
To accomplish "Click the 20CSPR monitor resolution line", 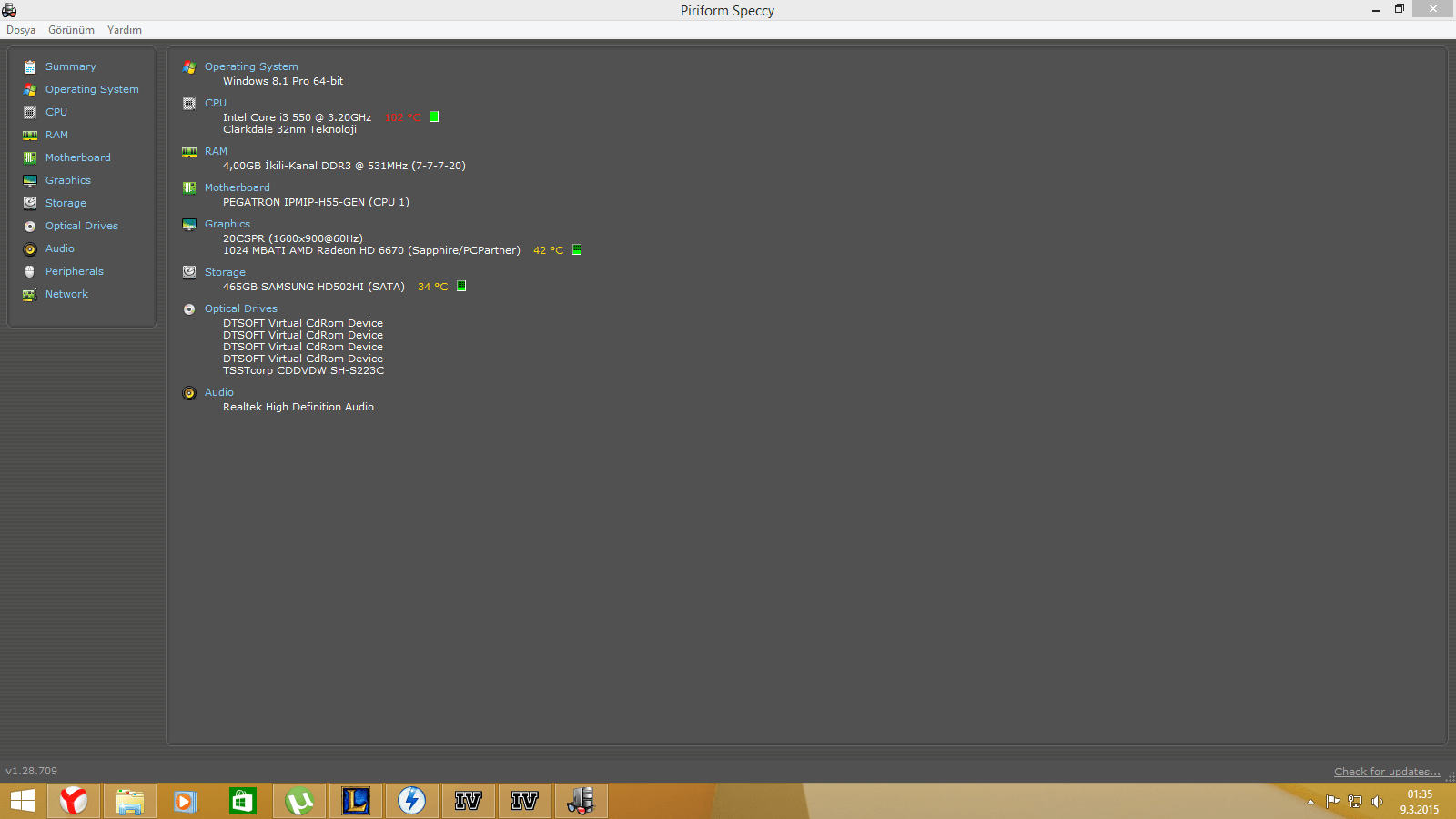I will click(293, 238).
